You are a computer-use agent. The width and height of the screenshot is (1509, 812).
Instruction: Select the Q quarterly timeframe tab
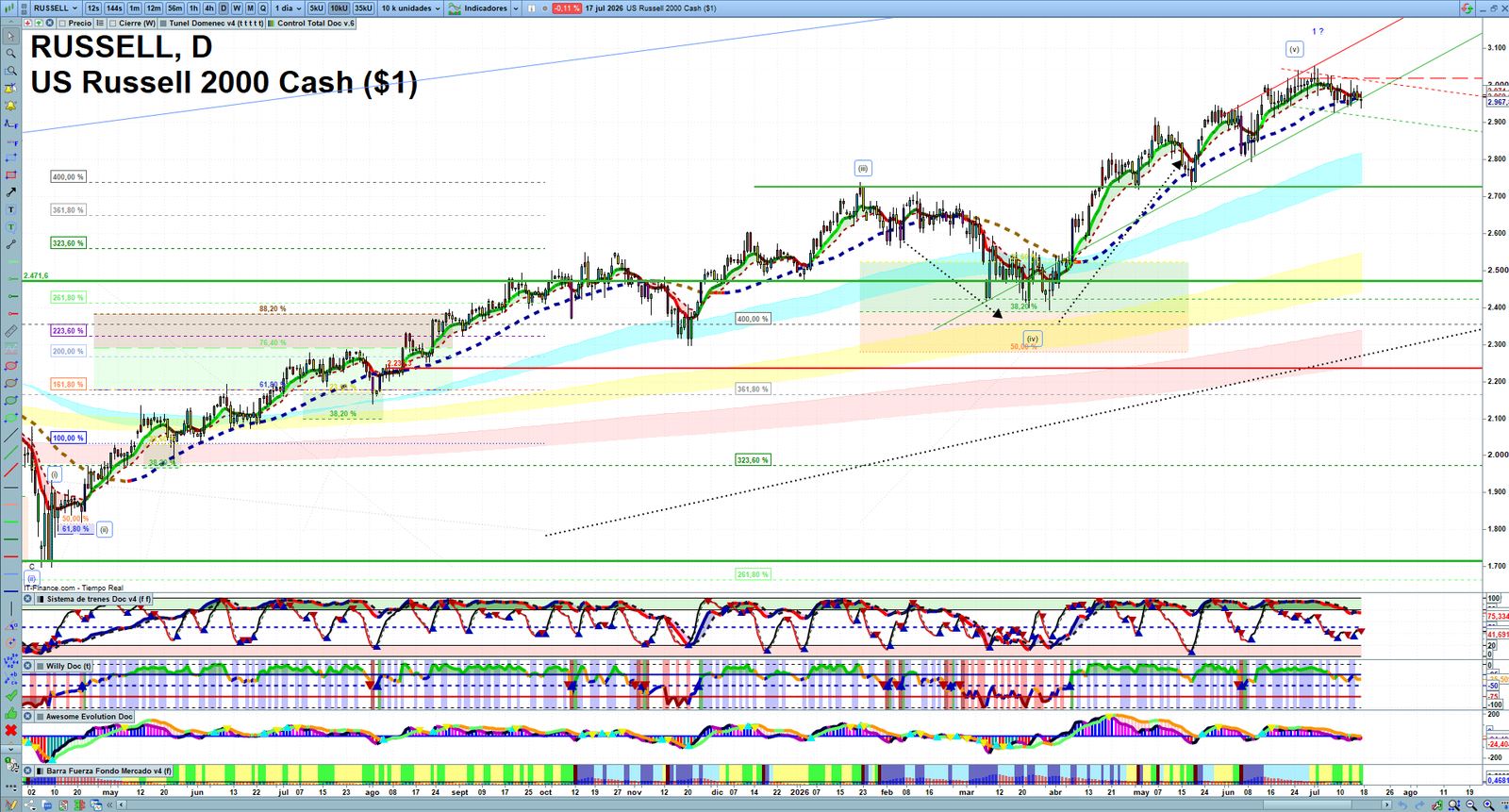[x=263, y=8]
